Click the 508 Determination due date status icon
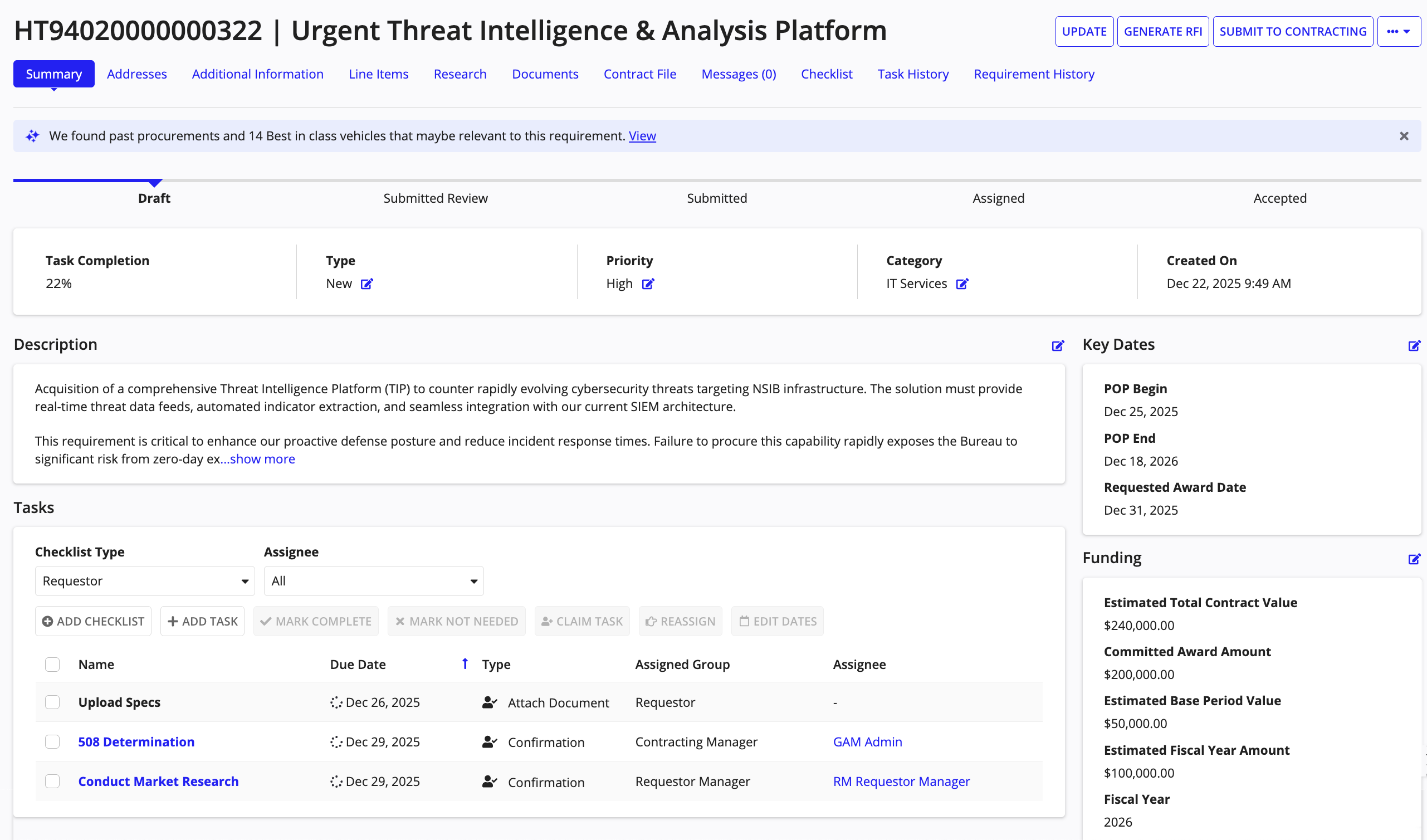Screen dimensions: 1427x840 (336, 742)
